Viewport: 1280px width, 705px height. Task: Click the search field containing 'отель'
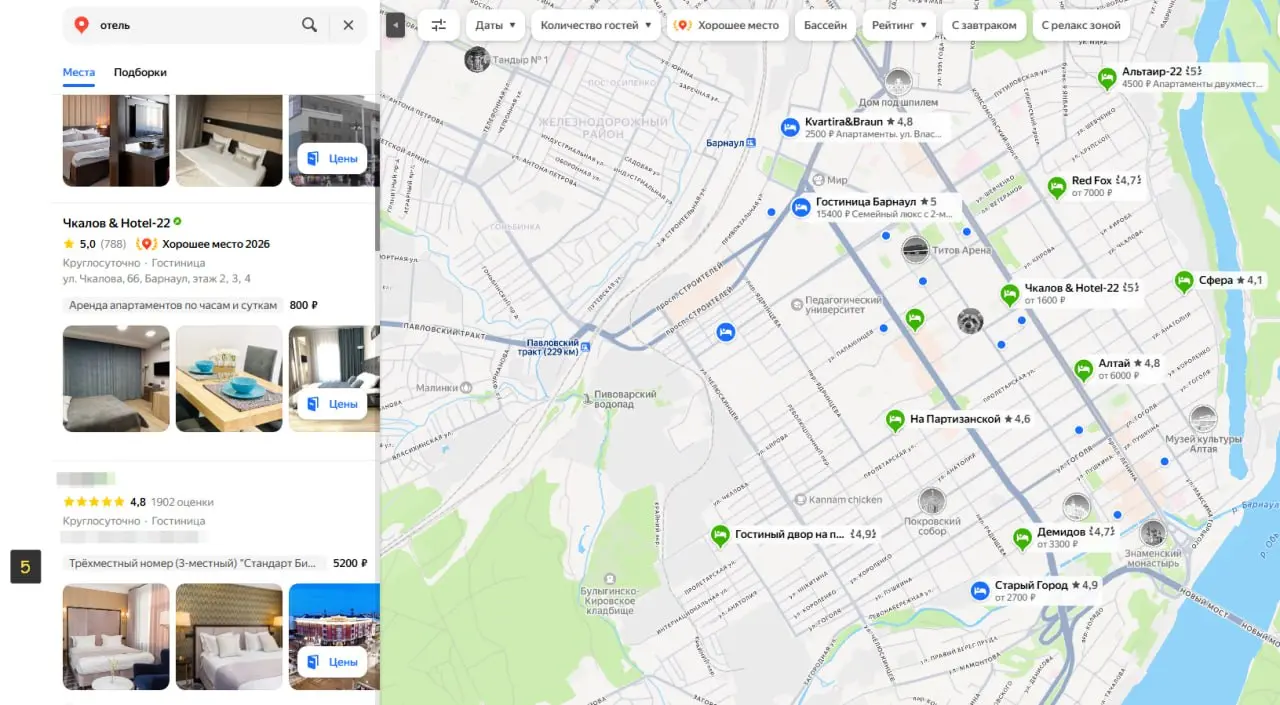click(x=195, y=25)
